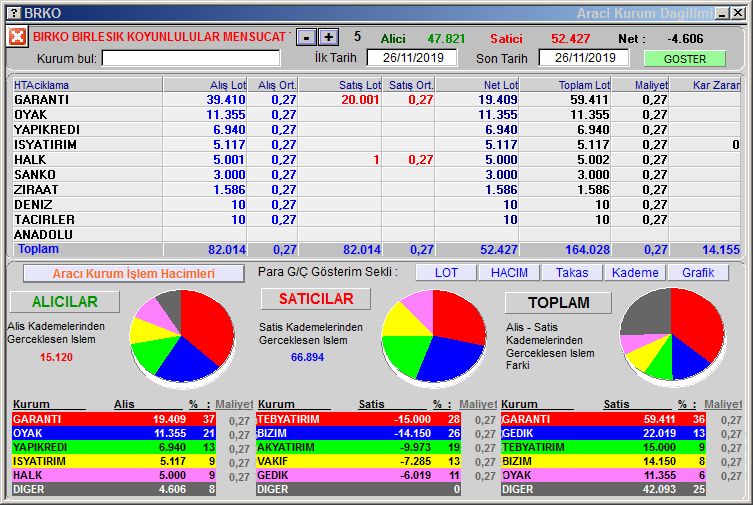This screenshot has width=753, height=505.
Task: Switch display to LOT
Action: [446, 273]
